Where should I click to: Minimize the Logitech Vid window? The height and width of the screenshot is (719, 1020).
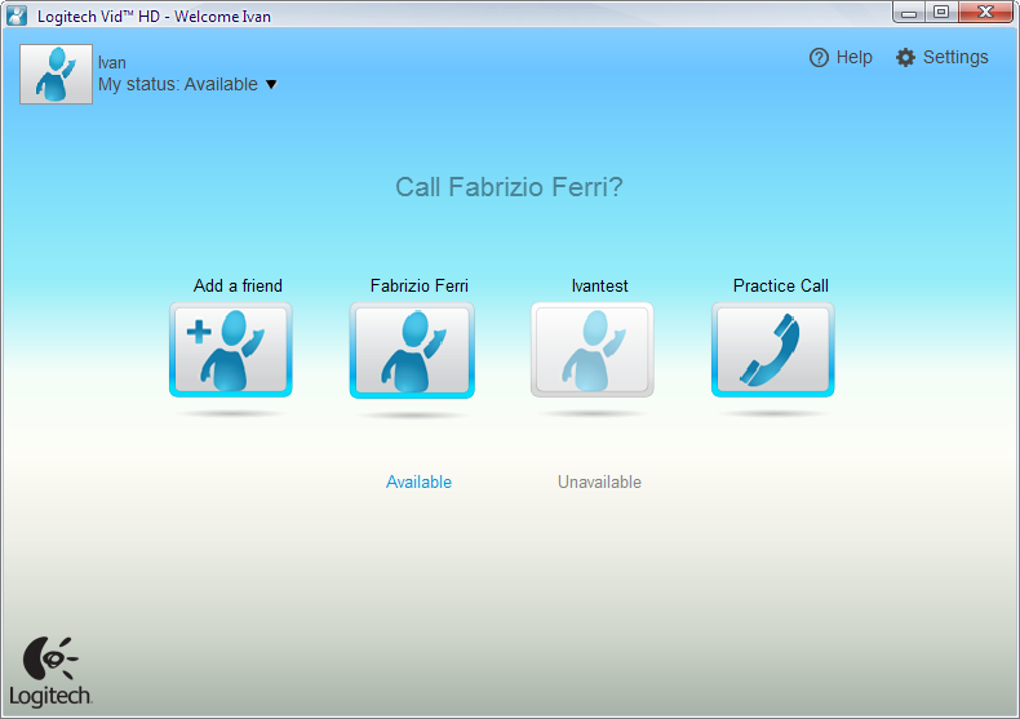pos(909,12)
